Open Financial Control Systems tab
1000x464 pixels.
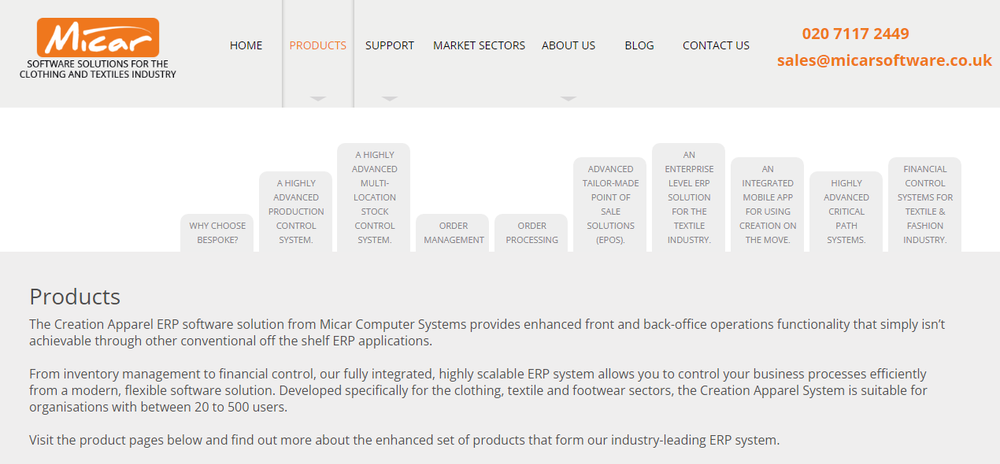click(925, 205)
